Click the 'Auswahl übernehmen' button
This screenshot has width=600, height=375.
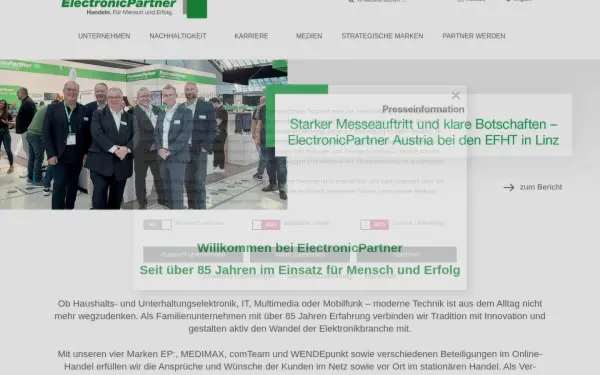(x=193, y=254)
